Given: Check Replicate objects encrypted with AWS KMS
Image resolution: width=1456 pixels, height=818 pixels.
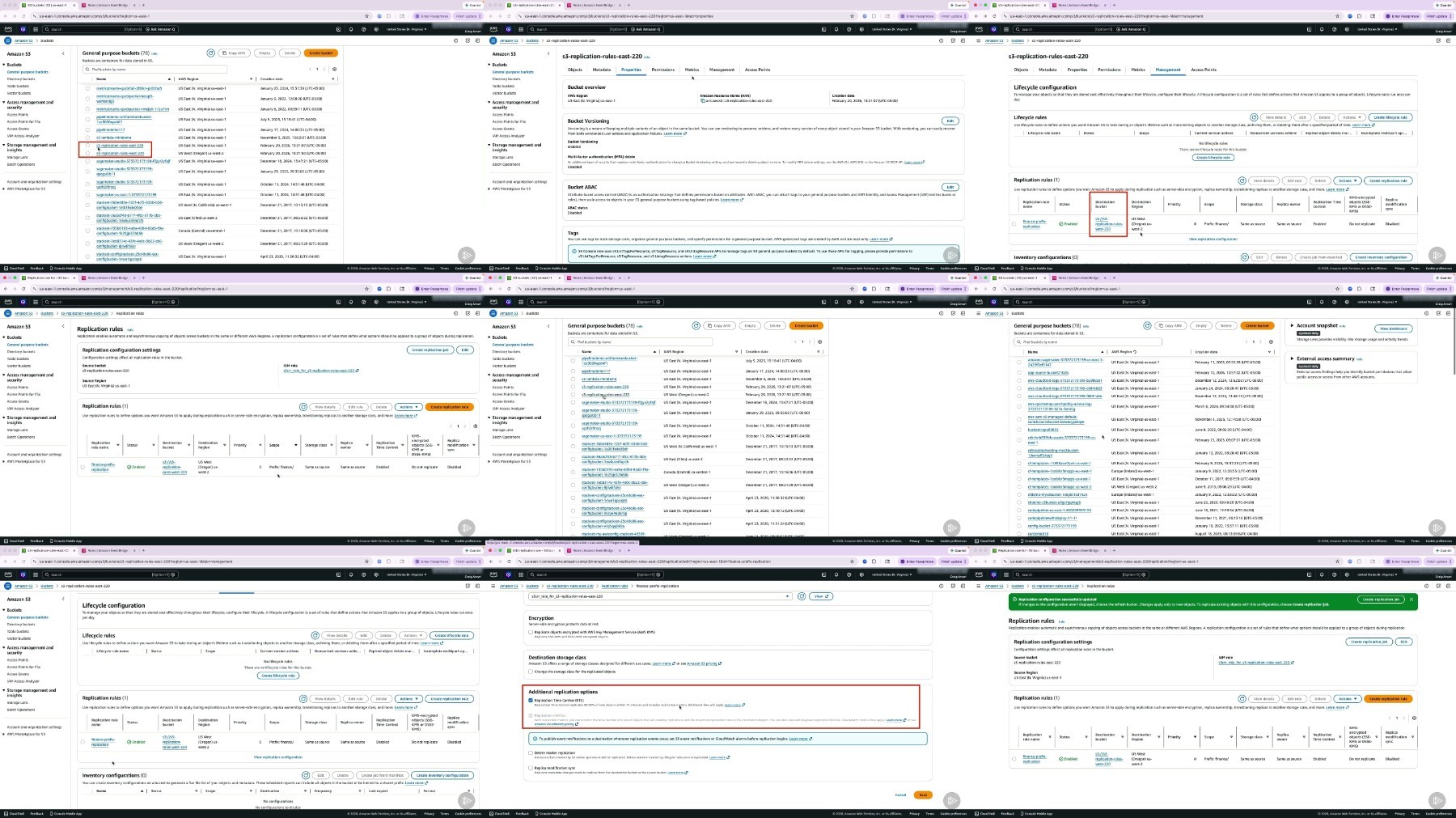Looking at the screenshot, I should (x=531, y=633).
